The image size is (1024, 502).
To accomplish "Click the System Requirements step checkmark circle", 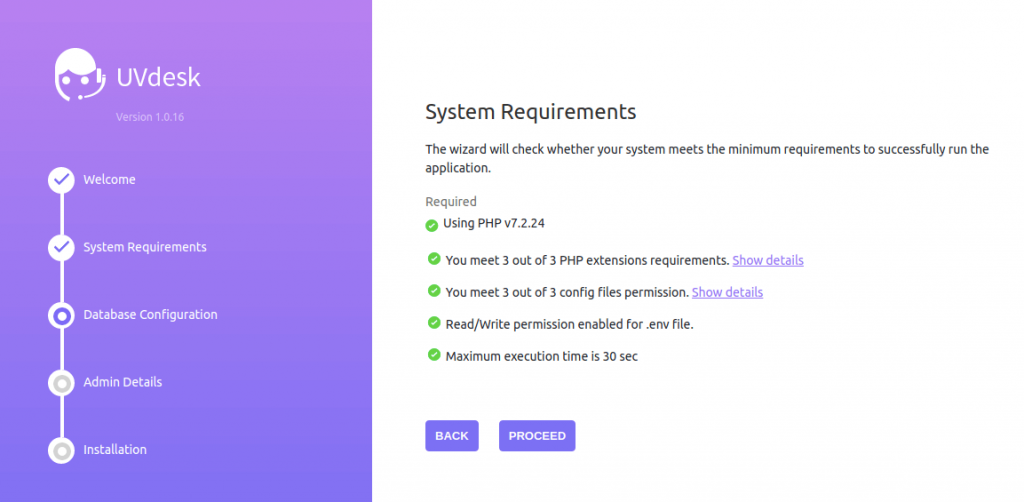I will (x=61, y=248).
